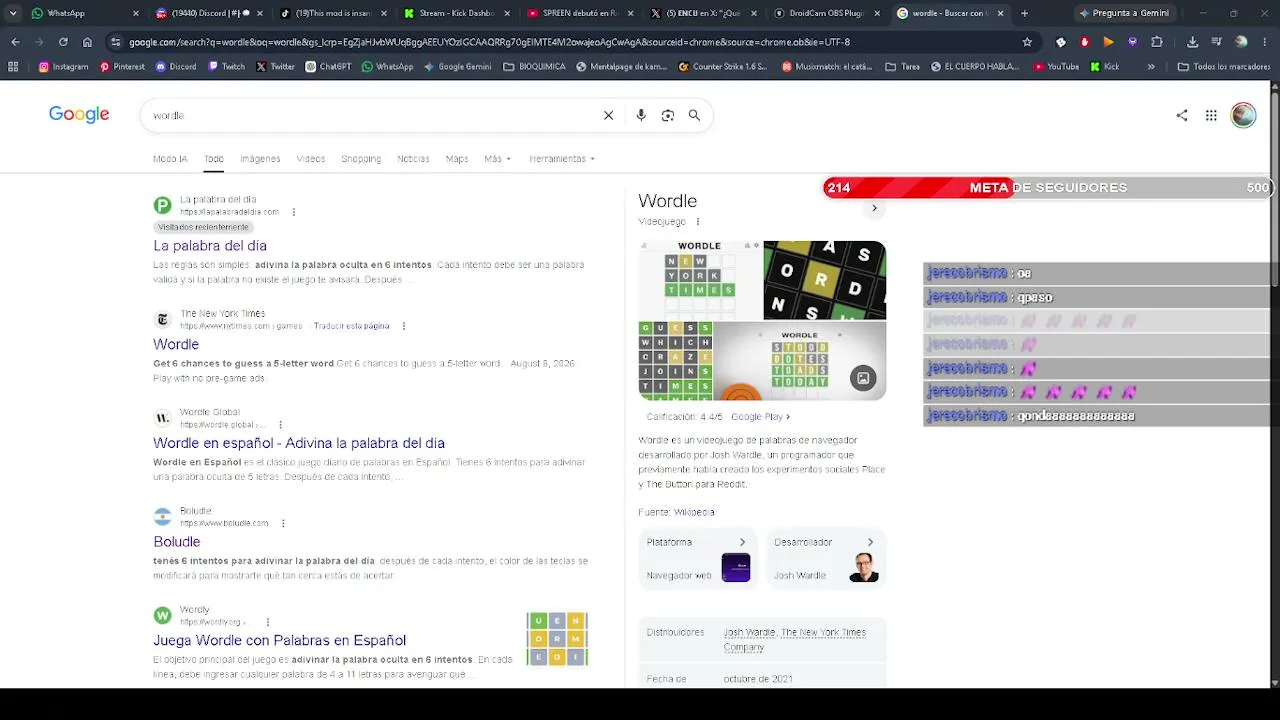Open the Google Play rating link

pos(760,417)
